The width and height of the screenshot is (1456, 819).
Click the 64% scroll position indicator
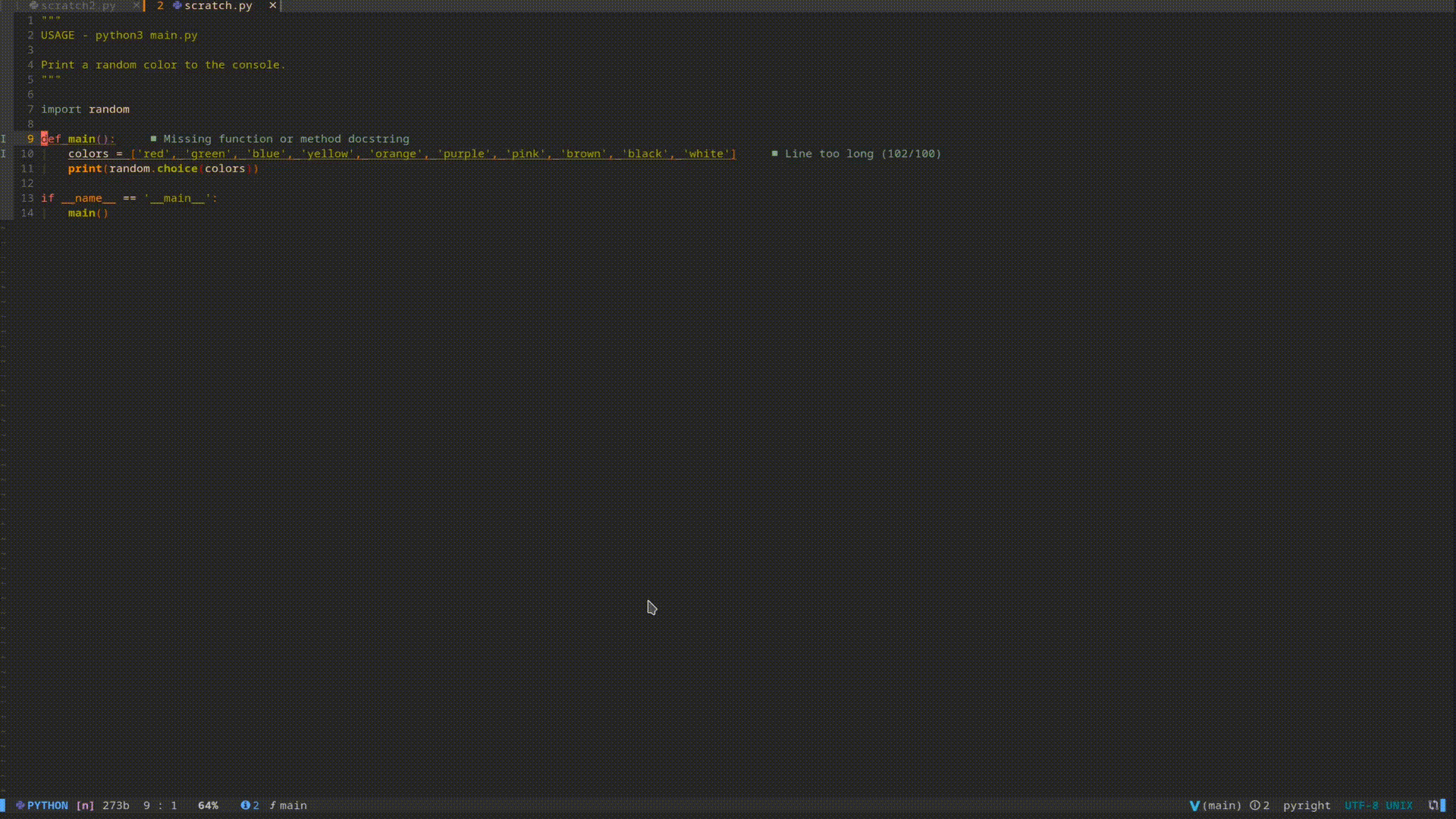click(208, 805)
